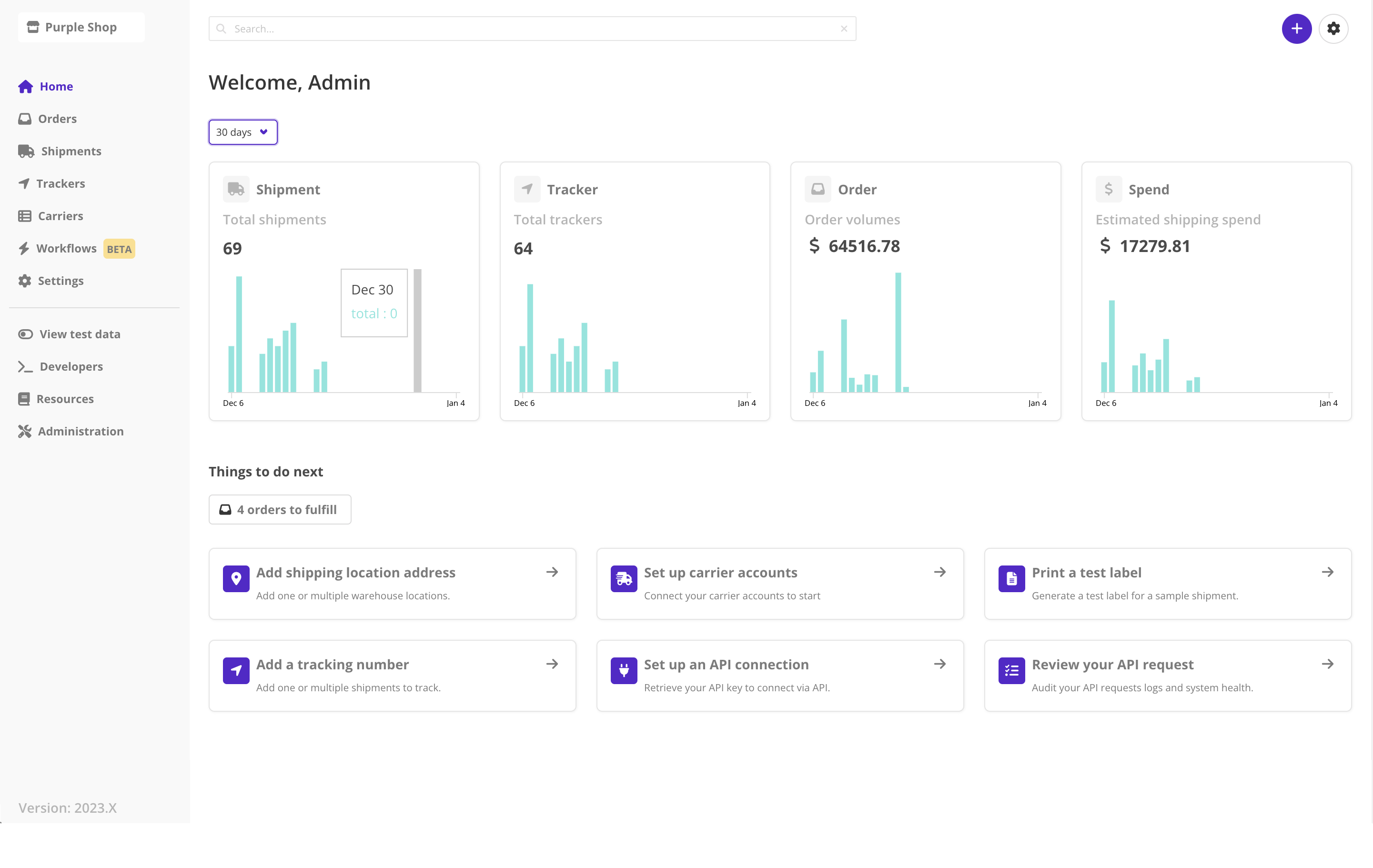Image resolution: width=1373 pixels, height=868 pixels.
Task: Go to Workflows BETA in sidebar
Action: 66,249
